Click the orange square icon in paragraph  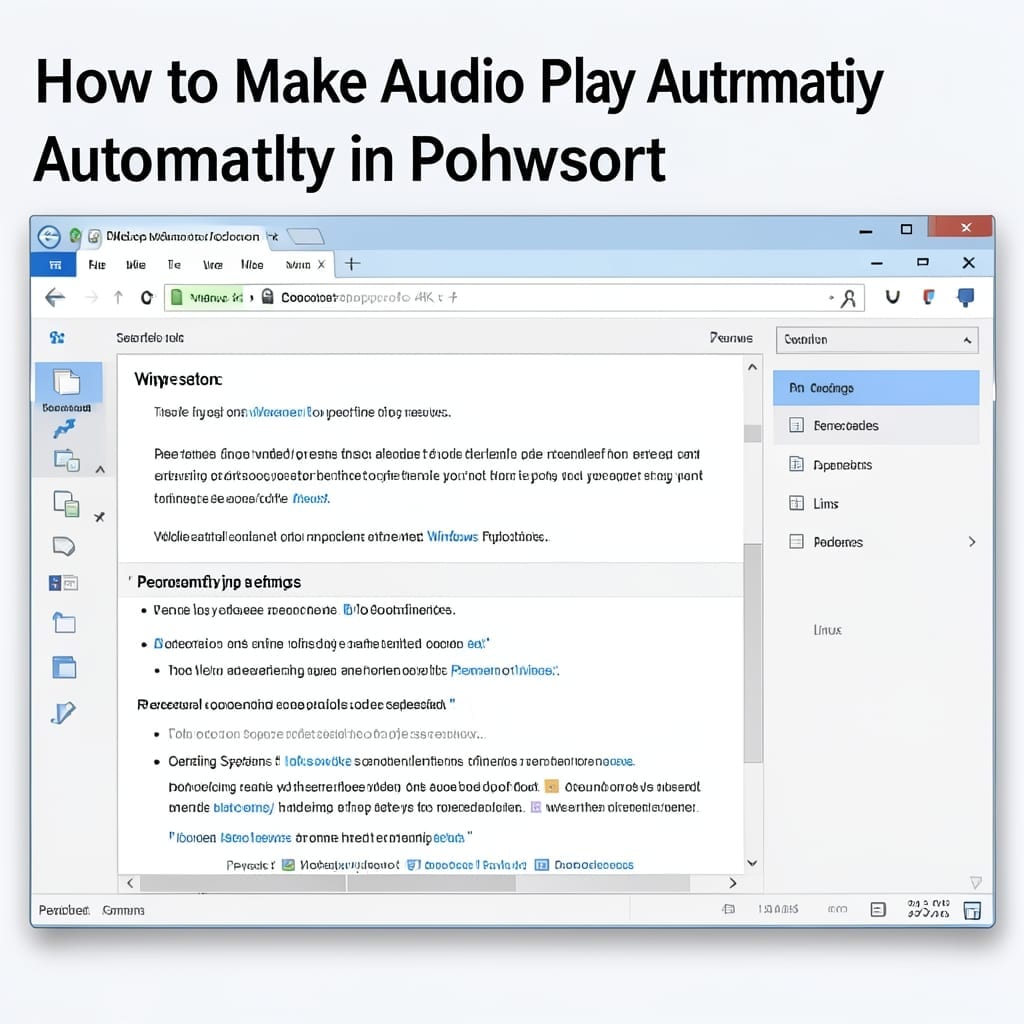(x=551, y=786)
